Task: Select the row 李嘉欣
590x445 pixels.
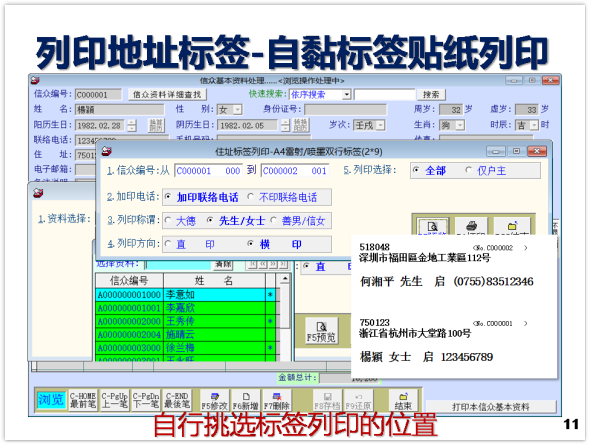Action: point(186,308)
